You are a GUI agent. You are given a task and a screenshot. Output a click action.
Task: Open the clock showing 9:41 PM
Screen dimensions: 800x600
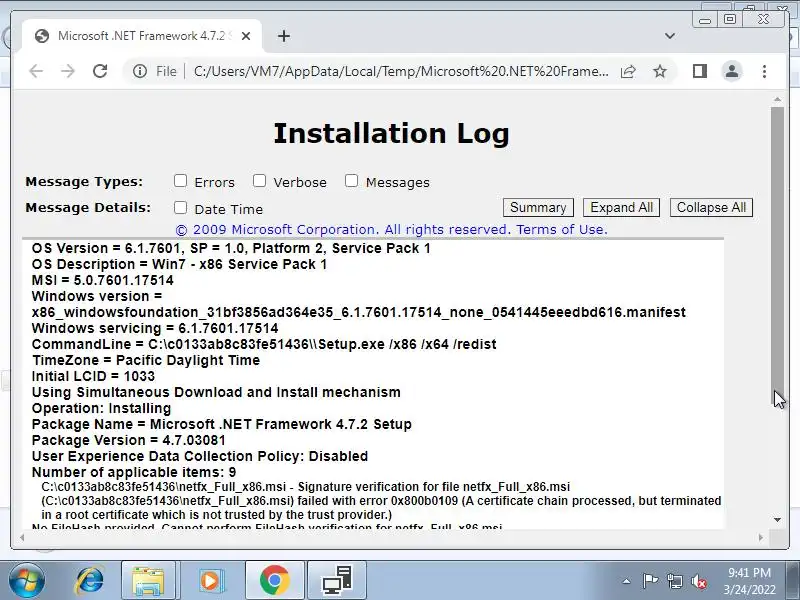[748, 581]
